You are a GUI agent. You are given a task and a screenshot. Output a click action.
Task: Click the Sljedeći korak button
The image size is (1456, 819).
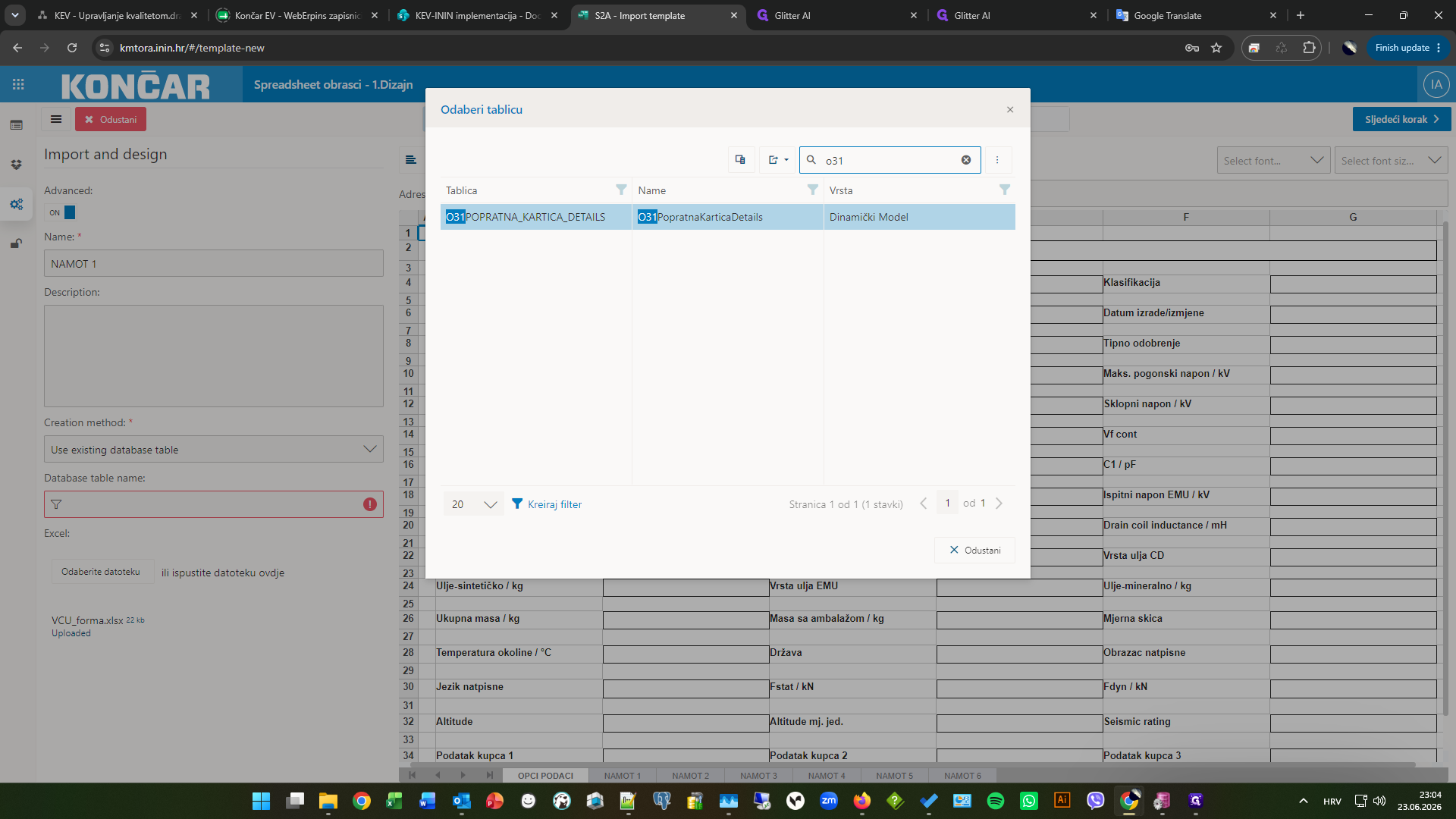(x=1401, y=119)
